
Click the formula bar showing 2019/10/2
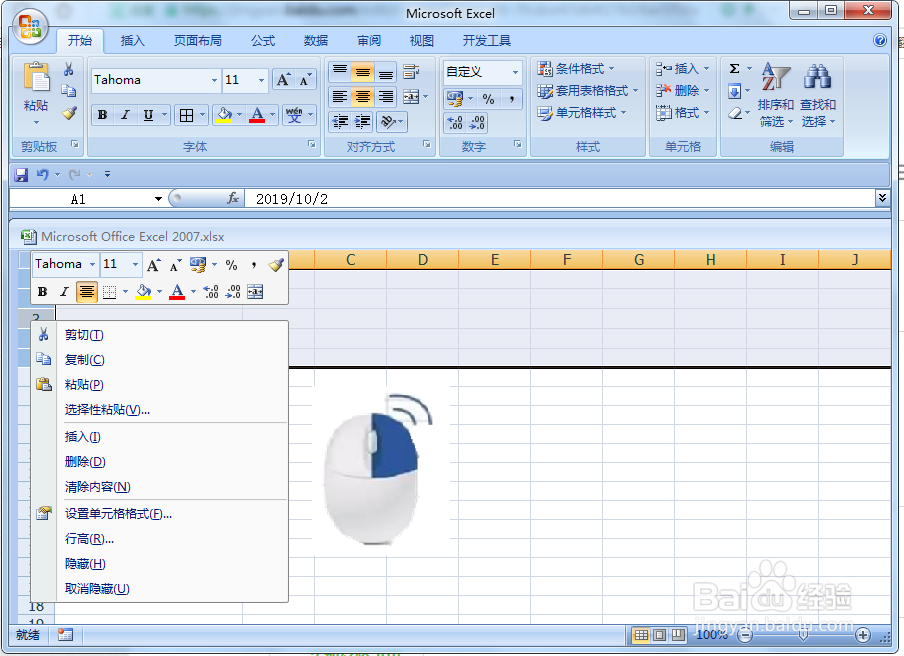pyautogui.click(x=559, y=199)
